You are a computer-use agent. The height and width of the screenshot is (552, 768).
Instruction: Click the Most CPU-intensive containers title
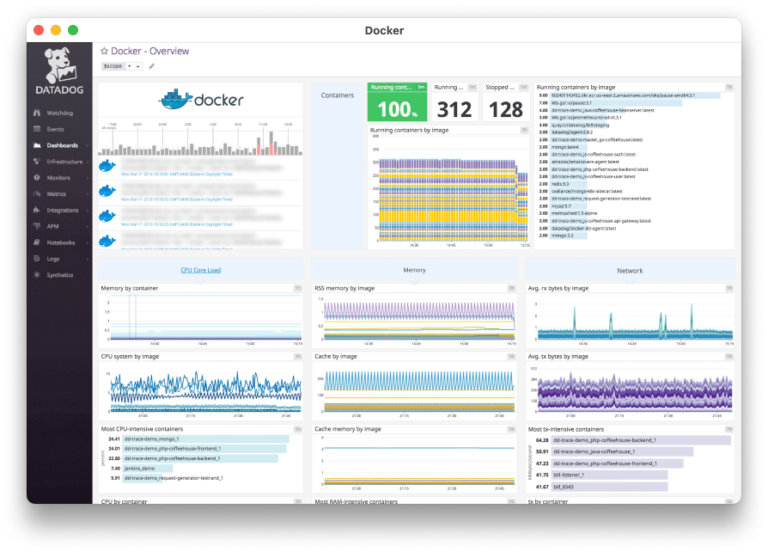pyautogui.click(x=142, y=429)
